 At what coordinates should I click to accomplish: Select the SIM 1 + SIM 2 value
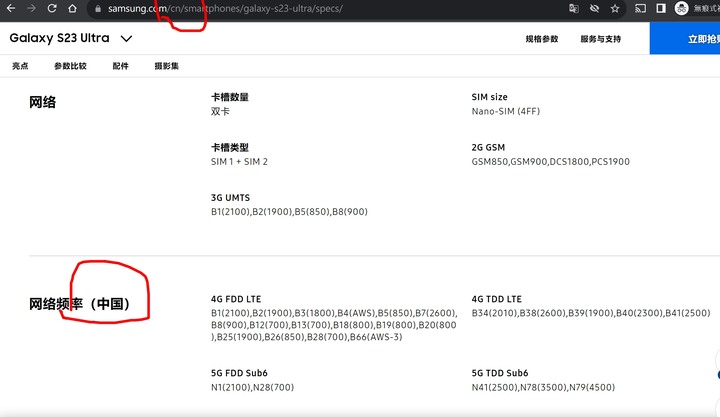(x=239, y=162)
